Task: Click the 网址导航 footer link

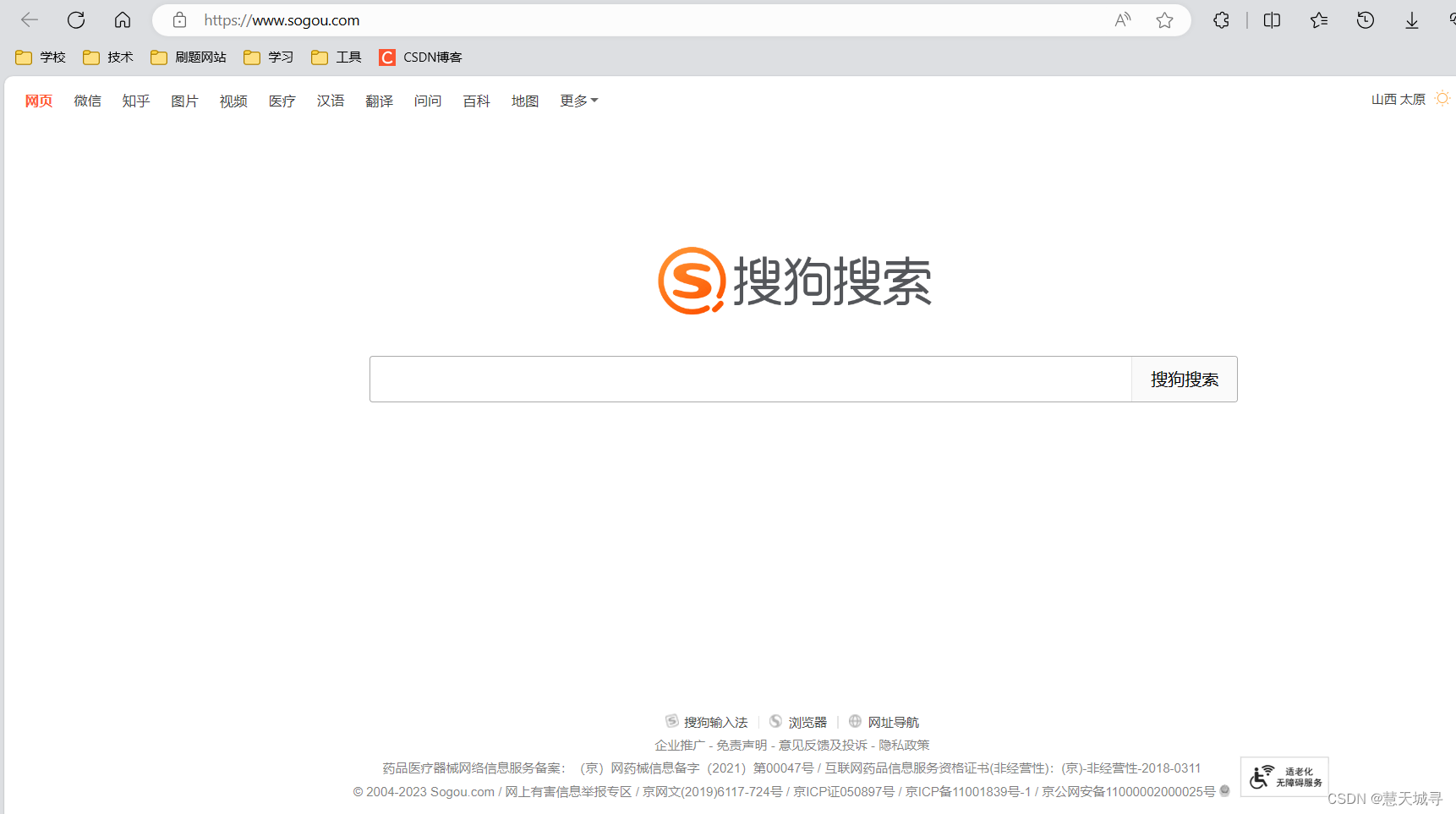Action: (x=884, y=722)
